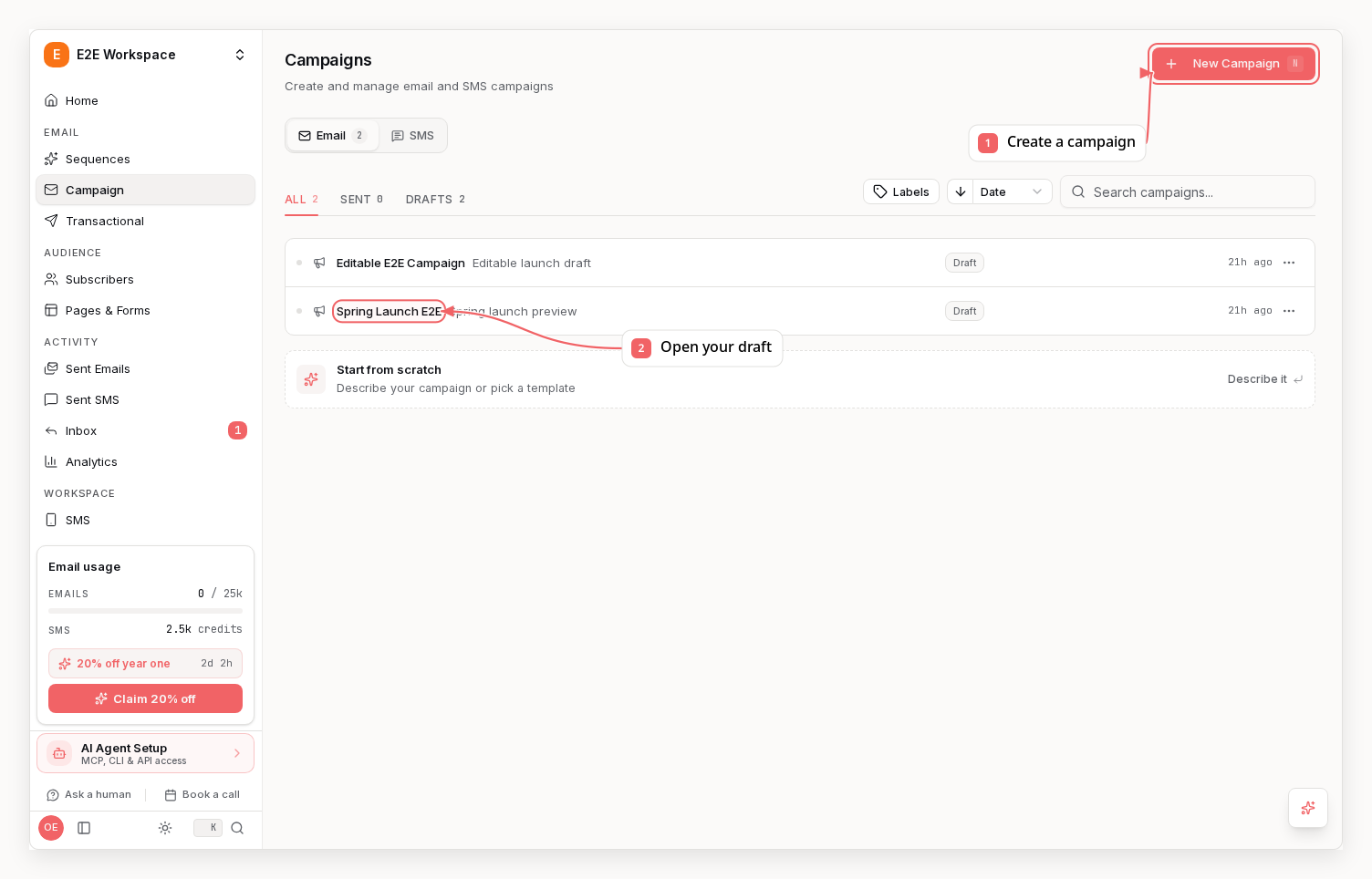The width and height of the screenshot is (1372, 879).
Task: Click the Inbox unread badge showing 1
Action: click(x=237, y=430)
